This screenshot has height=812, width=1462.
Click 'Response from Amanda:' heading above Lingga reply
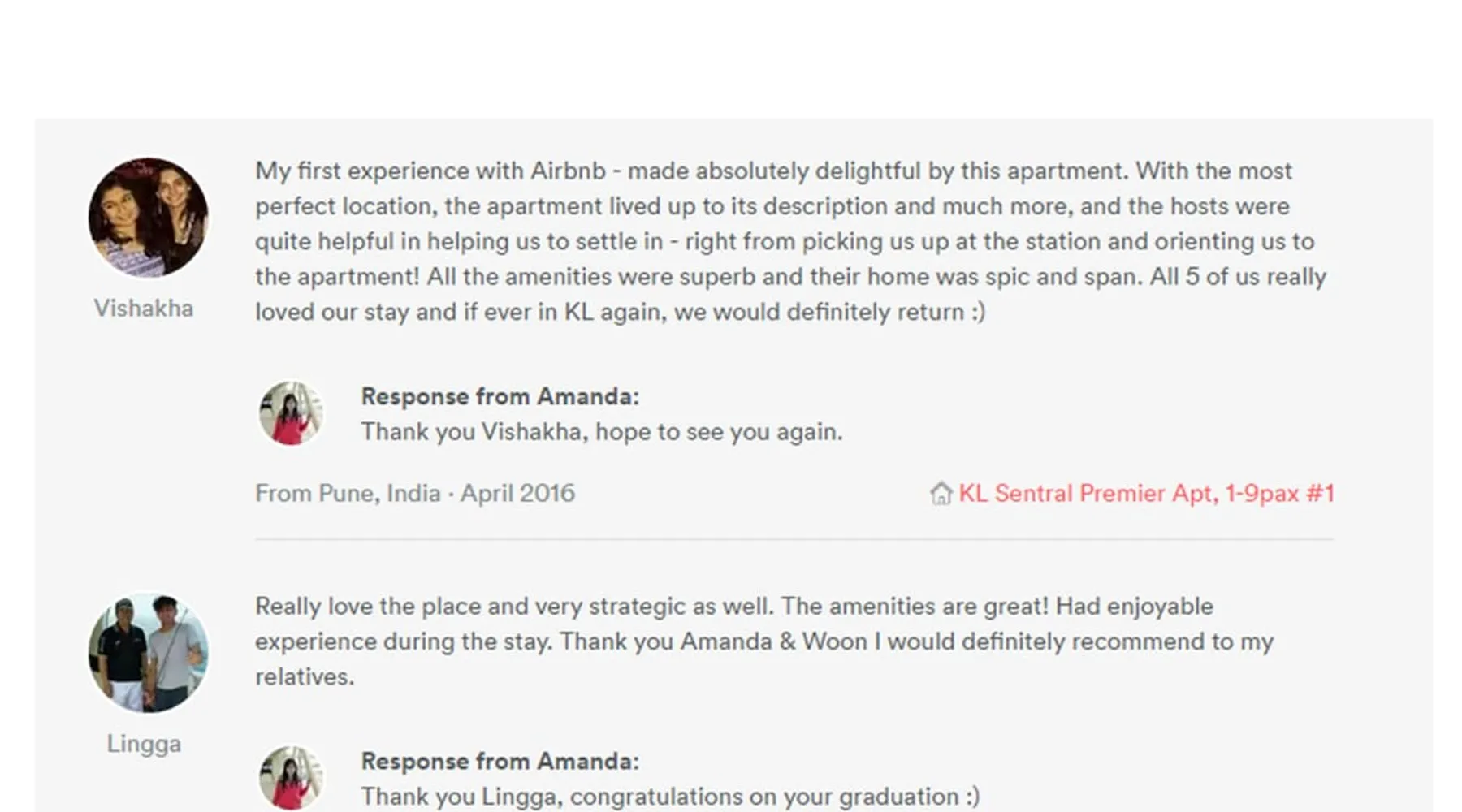click(x=500, y=761)
